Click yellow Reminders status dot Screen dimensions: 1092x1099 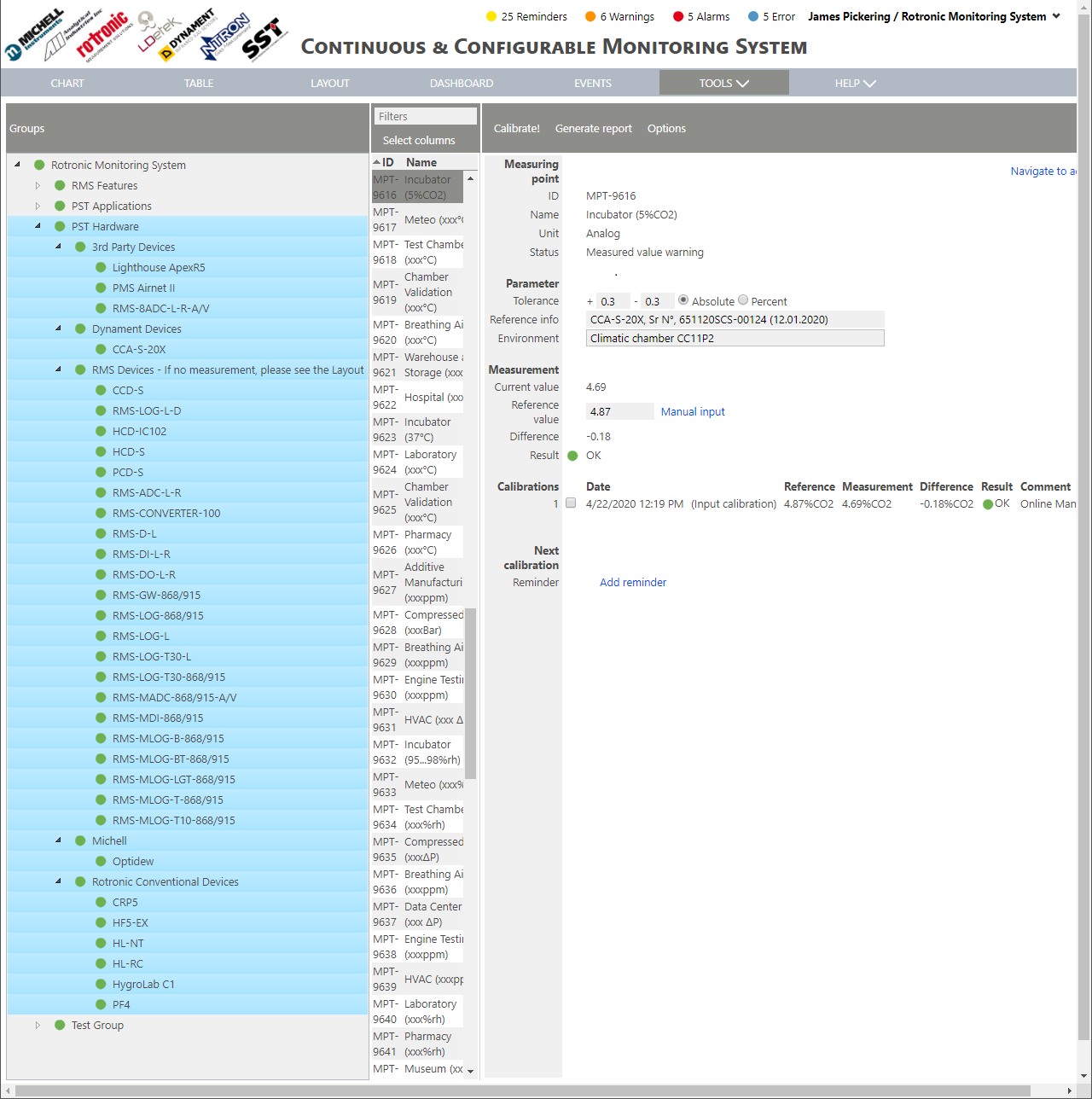point(491,16)
